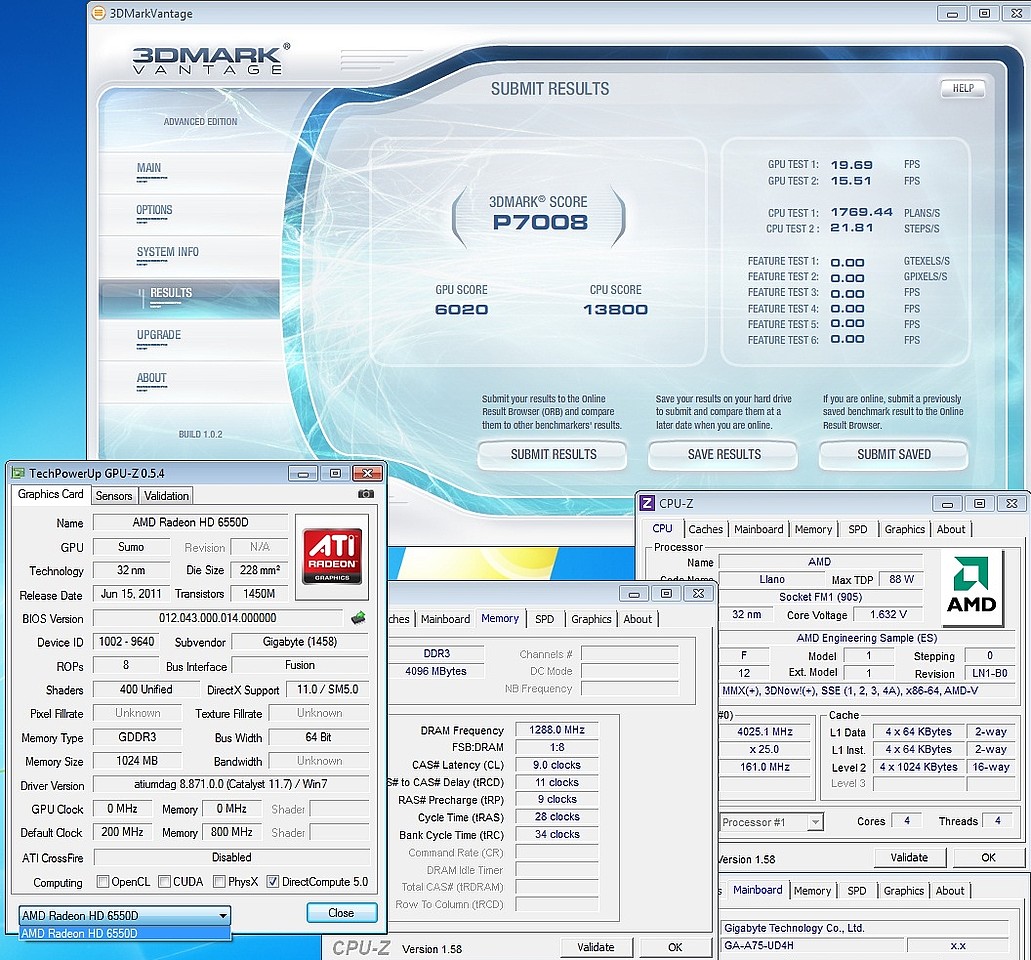This screenshot has width=1031, height=960.
Task: Click the GPU TEST 1 result "19.69"
Action: pyautogui.click(x=851, y=165)
